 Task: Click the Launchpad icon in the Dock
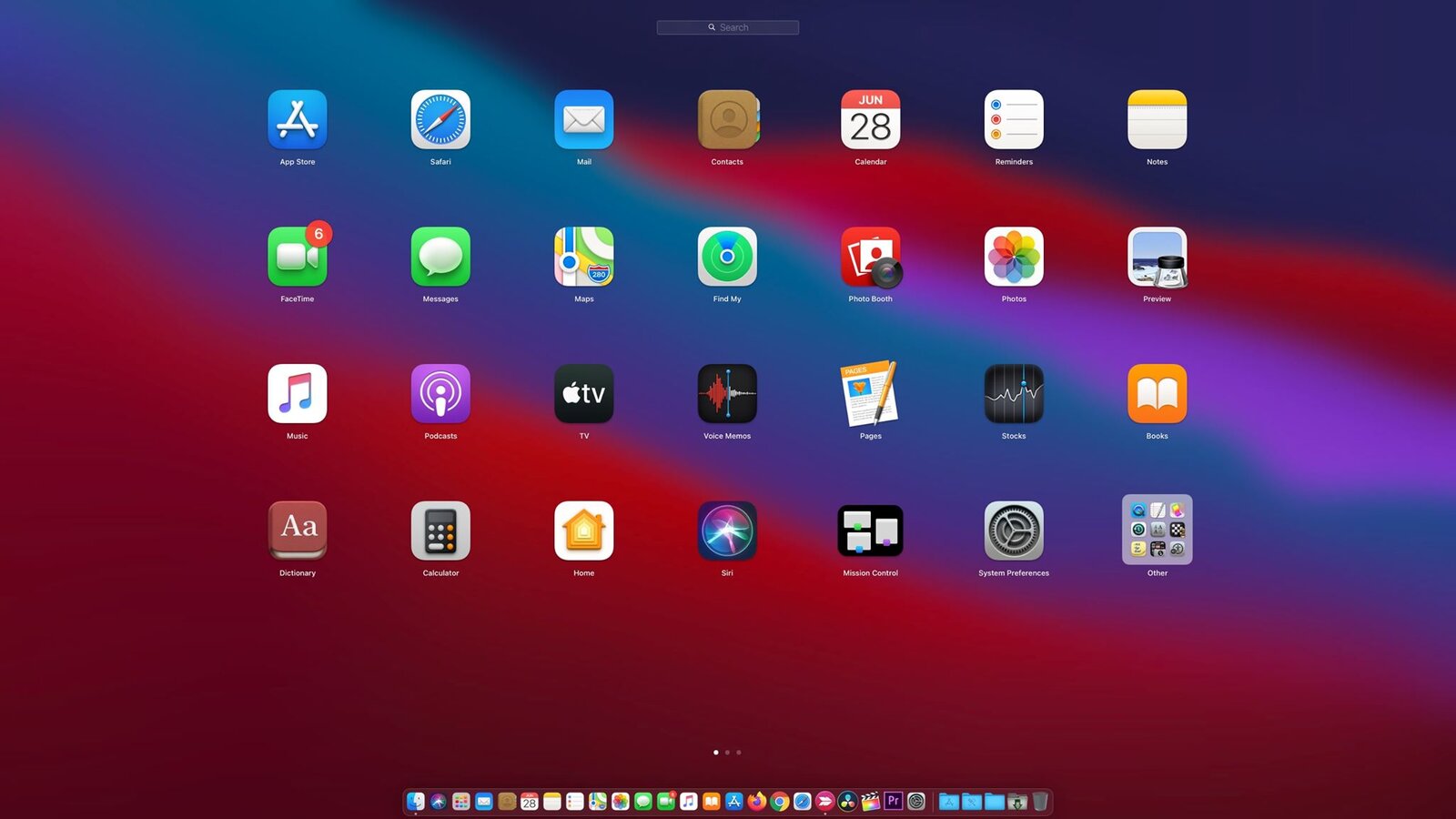(x=461, y=801)
